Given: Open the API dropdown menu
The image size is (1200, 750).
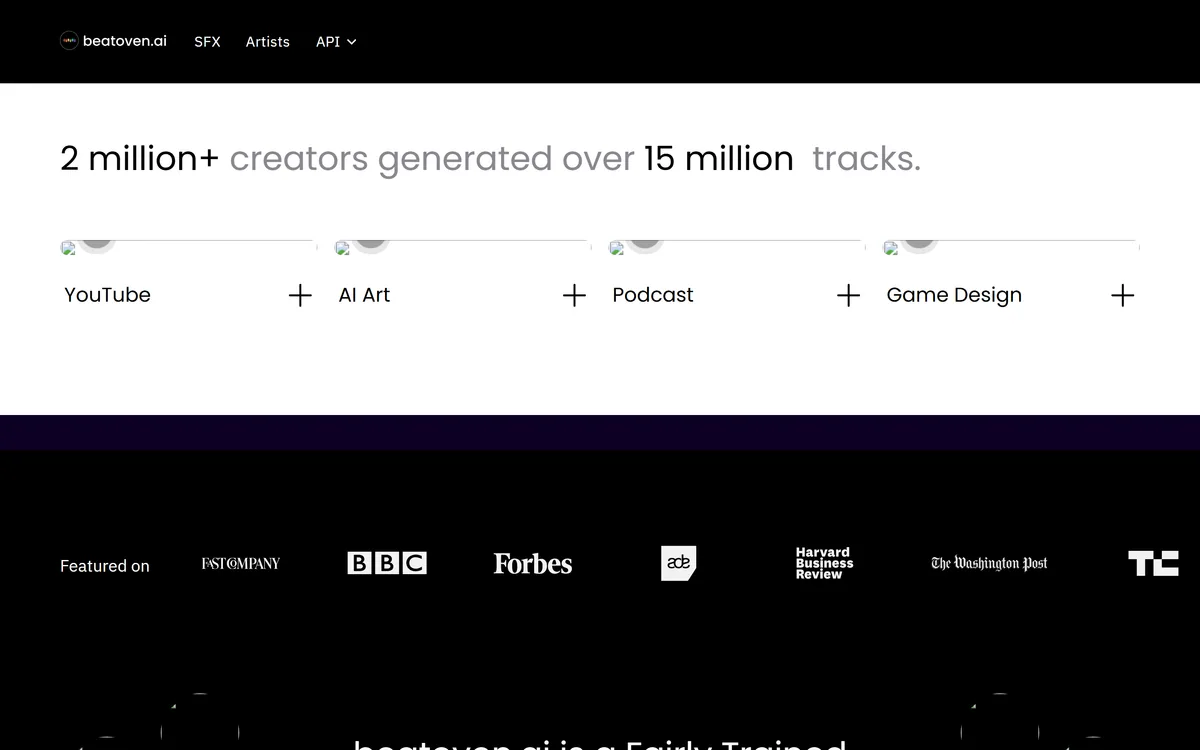Looking at the screenshot, I should 336,42.
